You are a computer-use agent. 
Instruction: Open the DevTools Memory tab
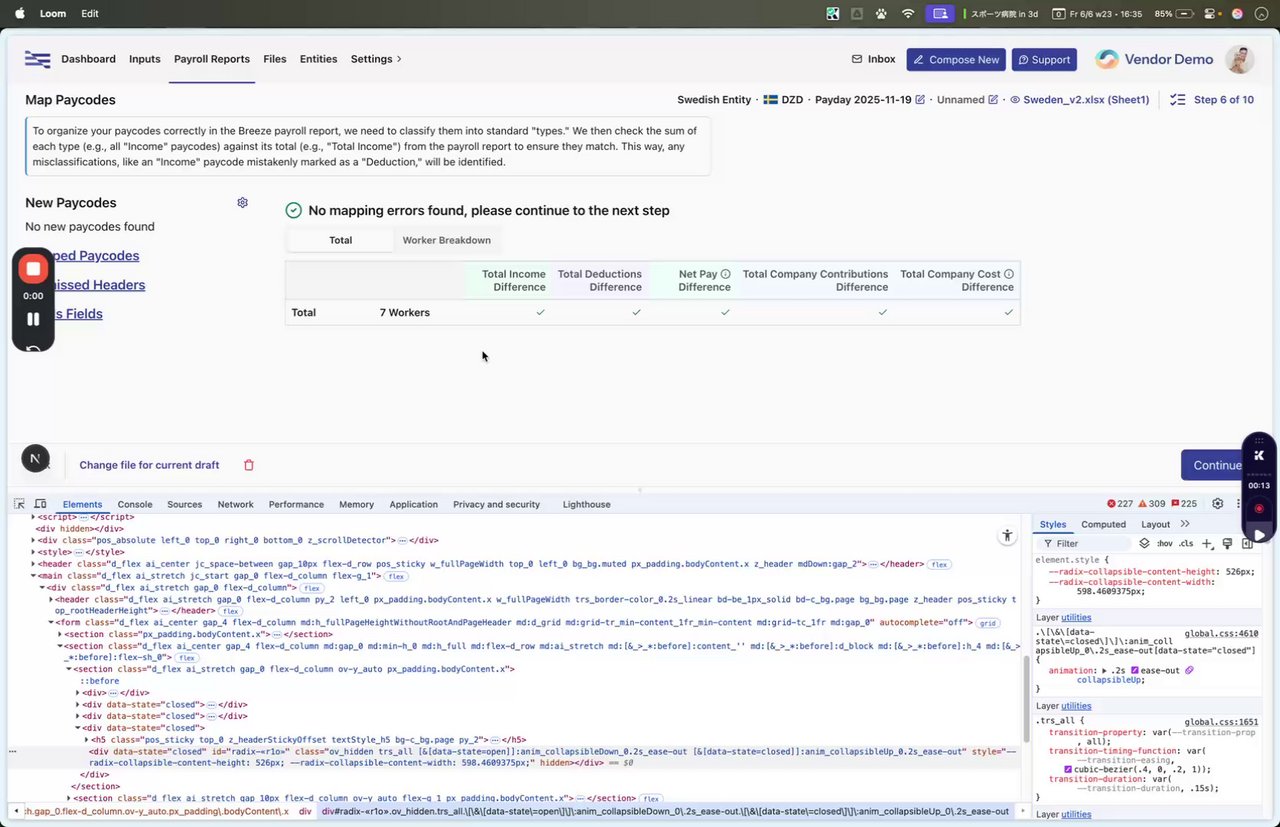pyautogui.click(x=356, y=504)
